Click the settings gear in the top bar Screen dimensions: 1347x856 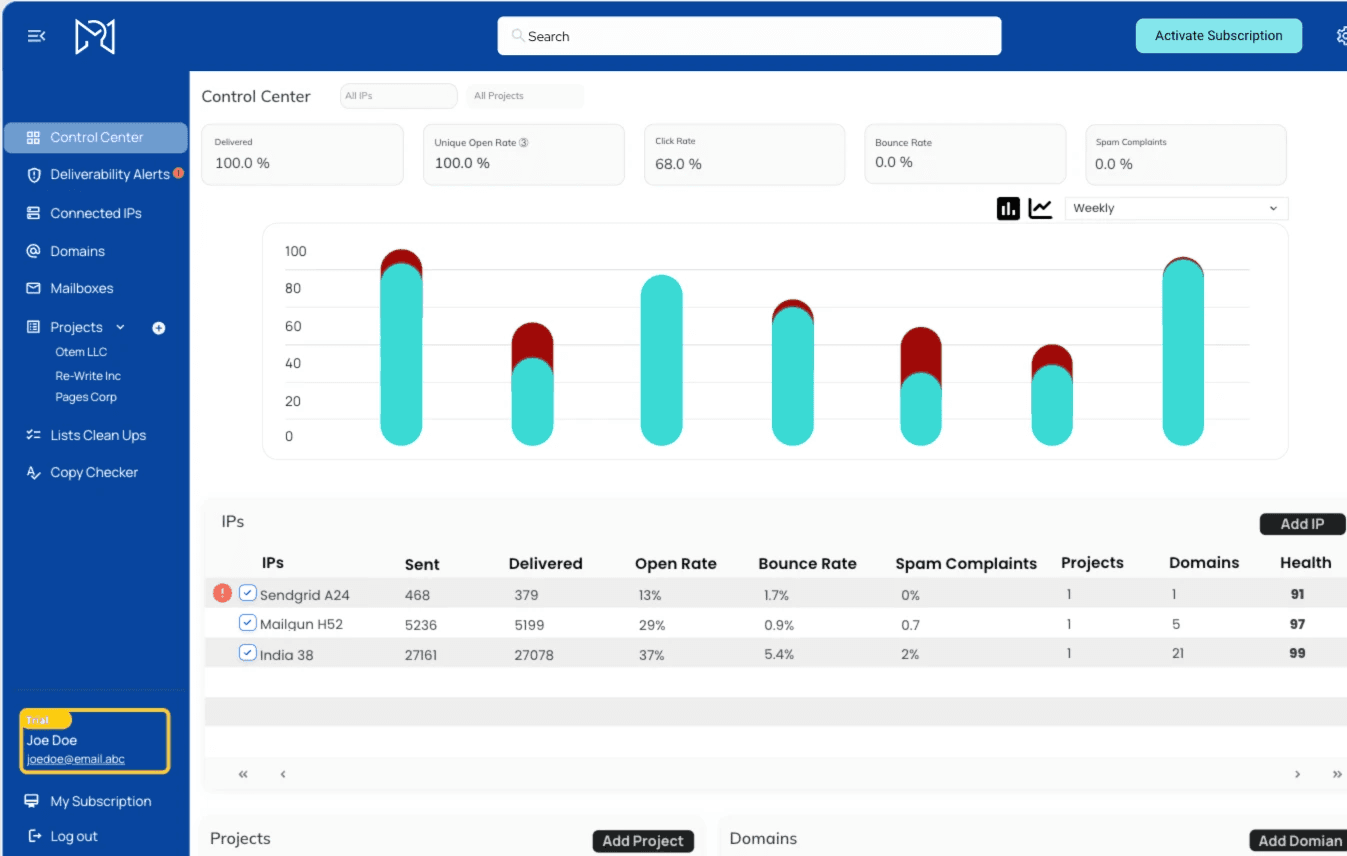point(1341,35)
